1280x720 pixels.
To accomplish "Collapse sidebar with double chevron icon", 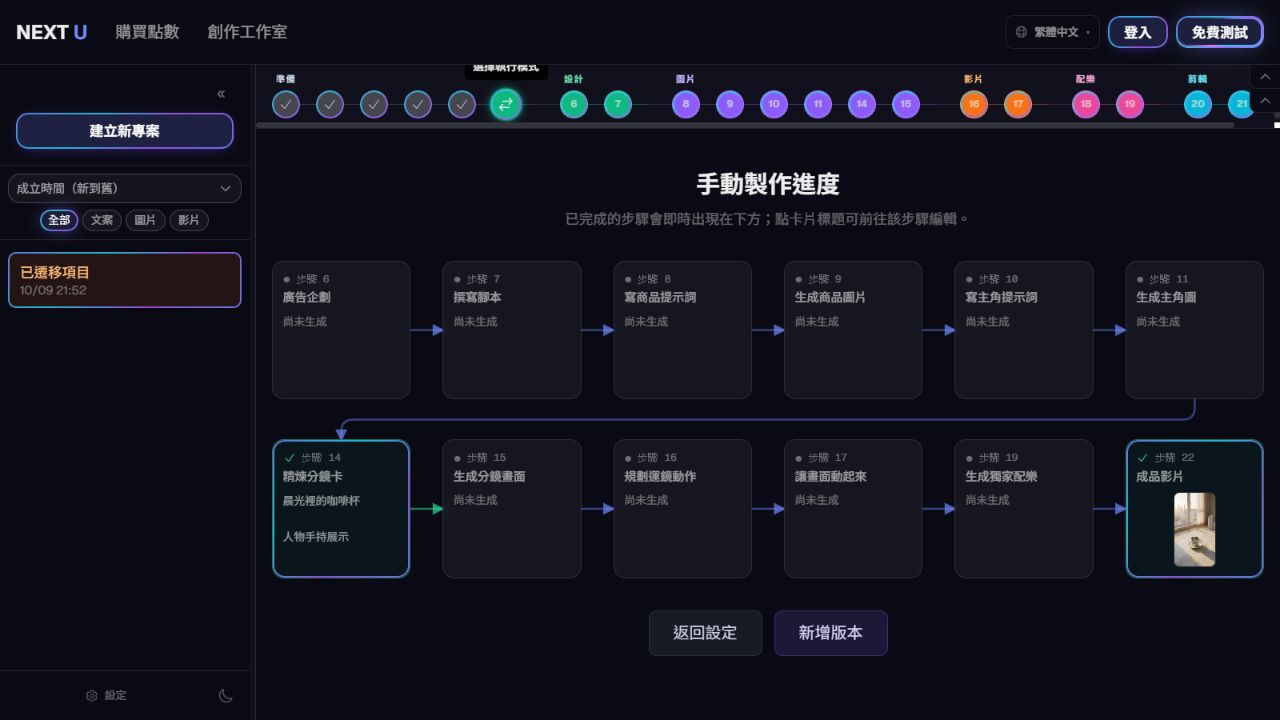I will click(221, 94).
